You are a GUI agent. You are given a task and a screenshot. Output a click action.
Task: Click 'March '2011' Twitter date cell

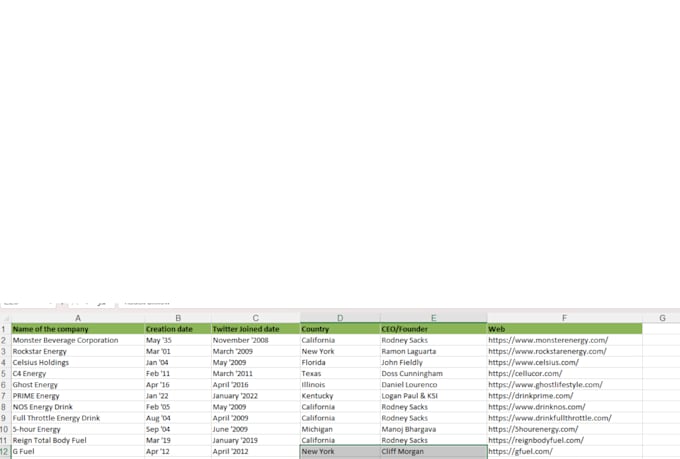pos(255,374)
